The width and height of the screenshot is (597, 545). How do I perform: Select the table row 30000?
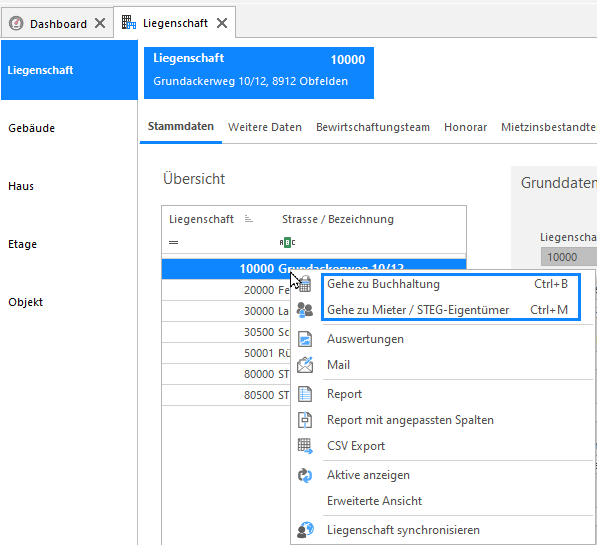[x=226, y=311]
